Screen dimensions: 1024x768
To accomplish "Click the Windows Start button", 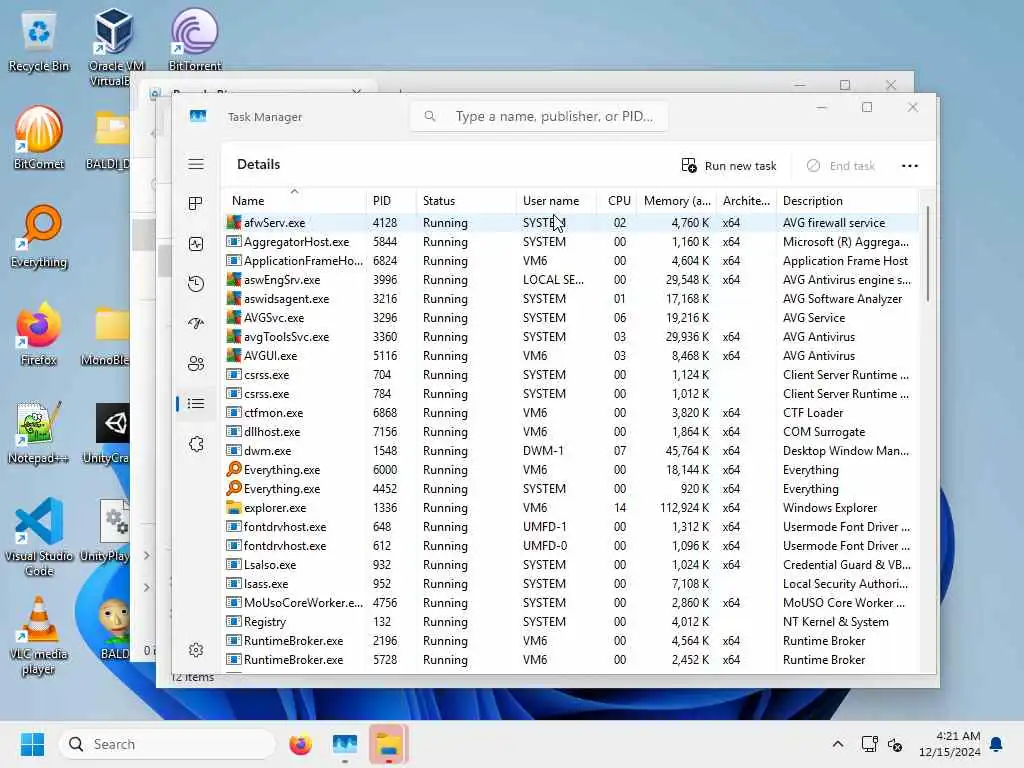I will pos(32,744).
